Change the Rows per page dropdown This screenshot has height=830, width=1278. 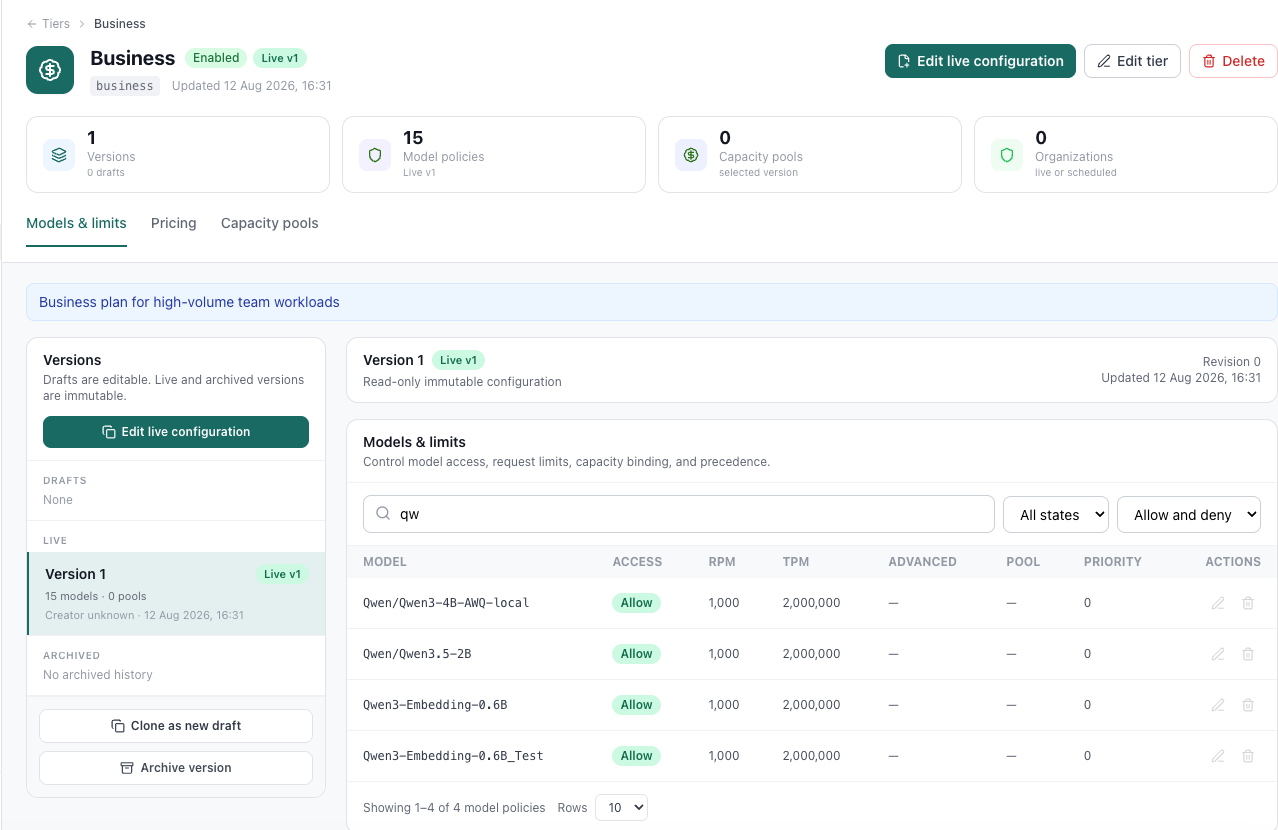coord(621,807)
